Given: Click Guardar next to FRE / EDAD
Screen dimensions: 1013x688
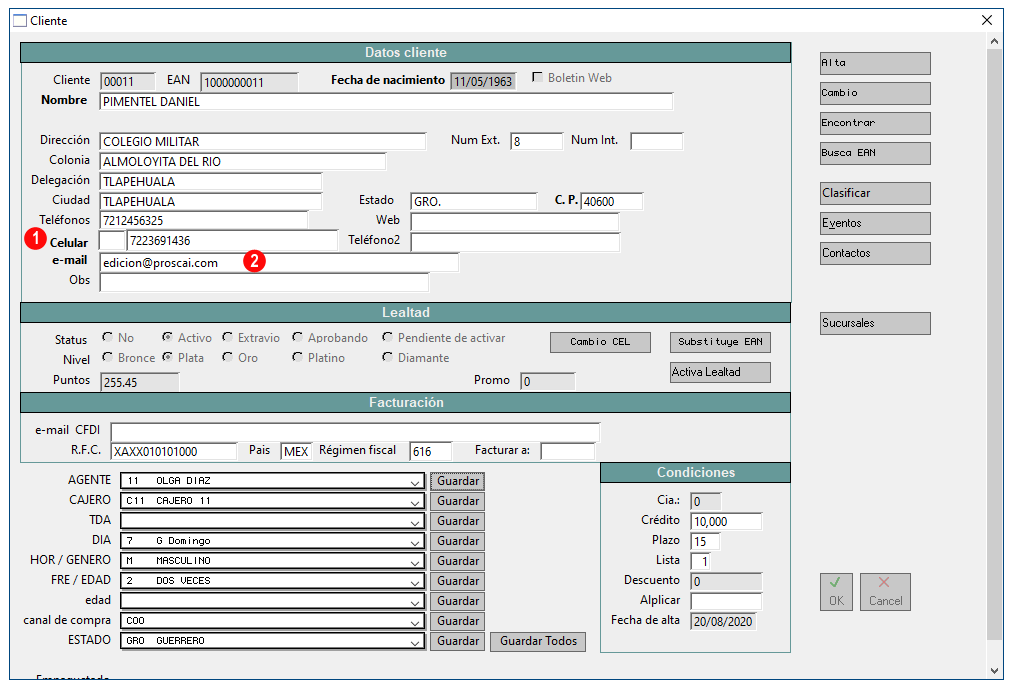Looking at the screenshot, I should [457, 581].
